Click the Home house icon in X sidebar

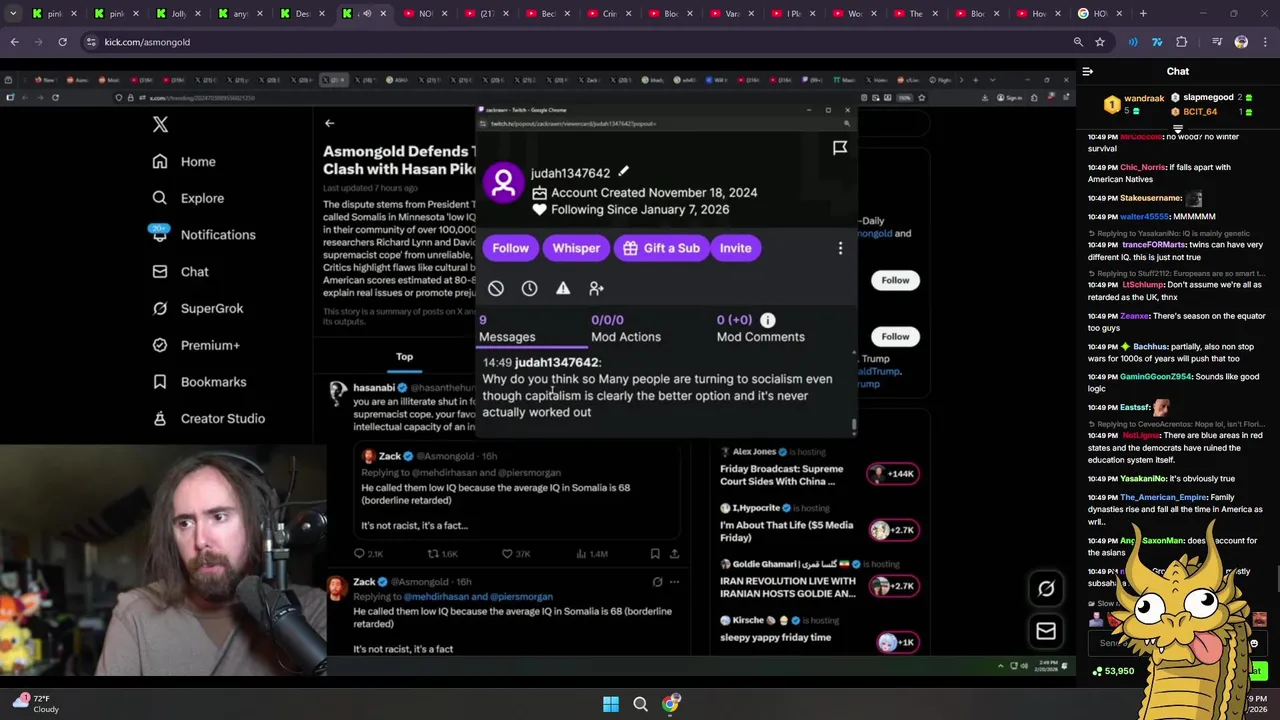(160, 161)
